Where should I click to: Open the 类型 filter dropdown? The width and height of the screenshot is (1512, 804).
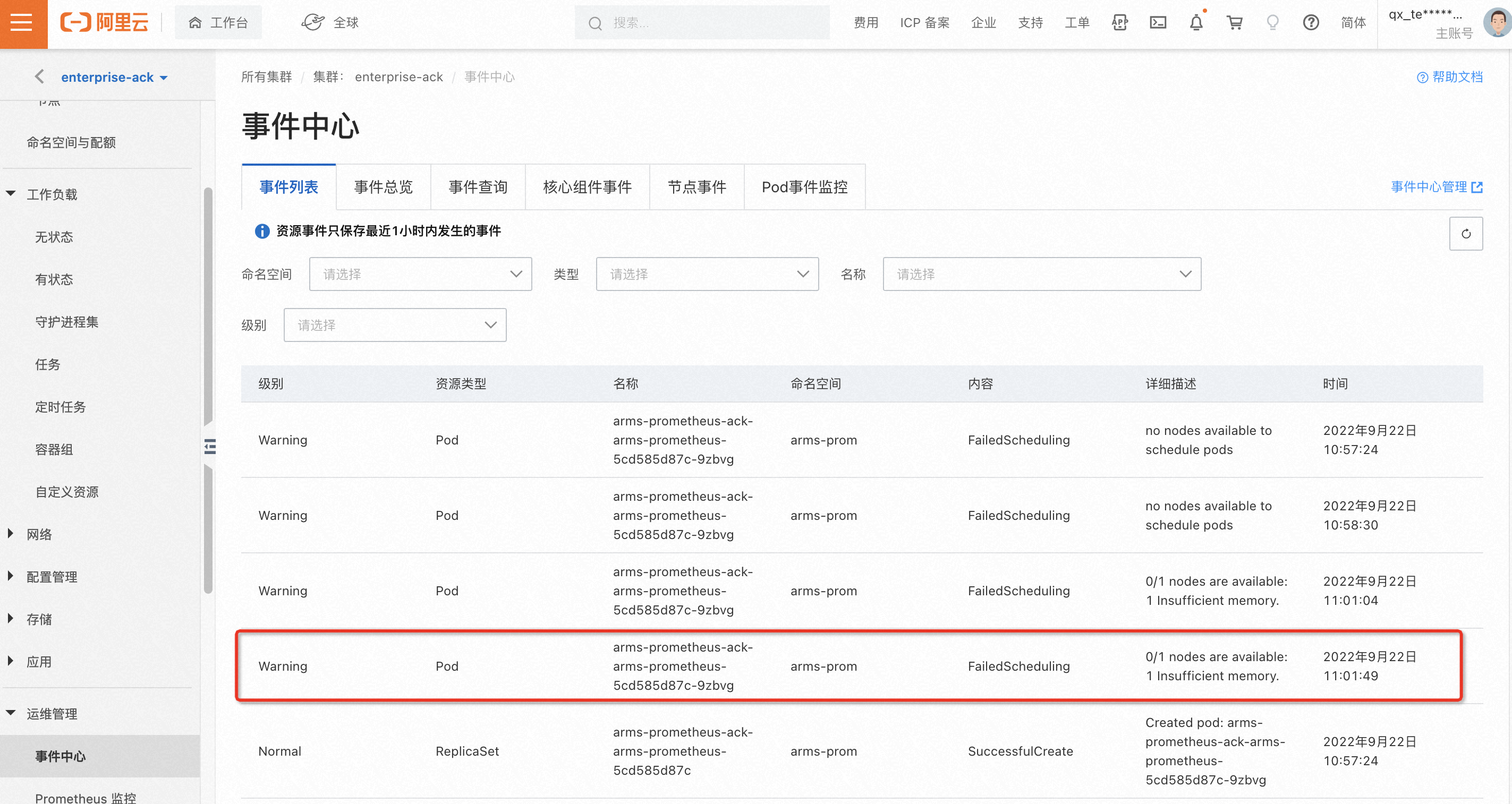click(707, 274)
